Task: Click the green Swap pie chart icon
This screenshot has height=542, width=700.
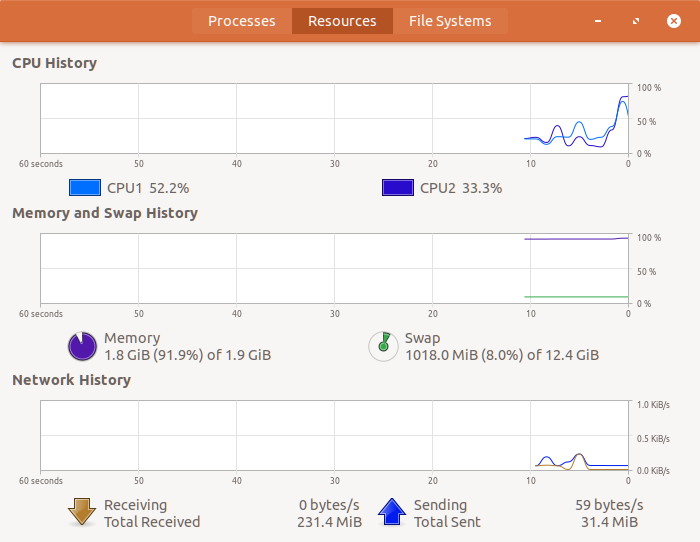Action: 382,346
